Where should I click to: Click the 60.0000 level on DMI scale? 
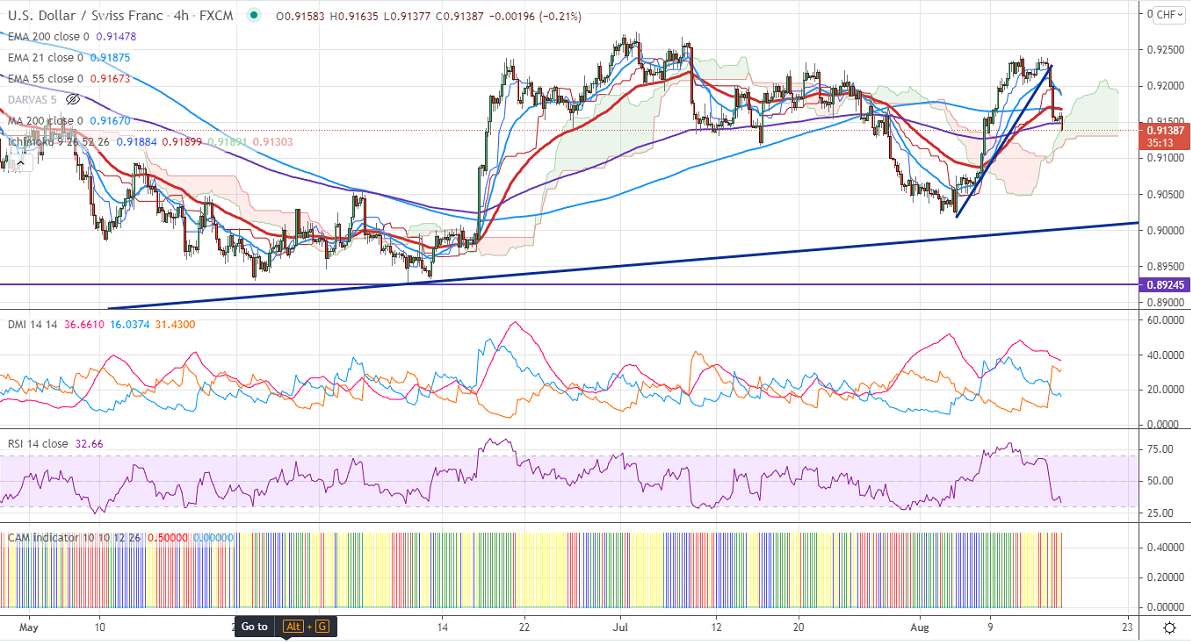(1164, 321)
